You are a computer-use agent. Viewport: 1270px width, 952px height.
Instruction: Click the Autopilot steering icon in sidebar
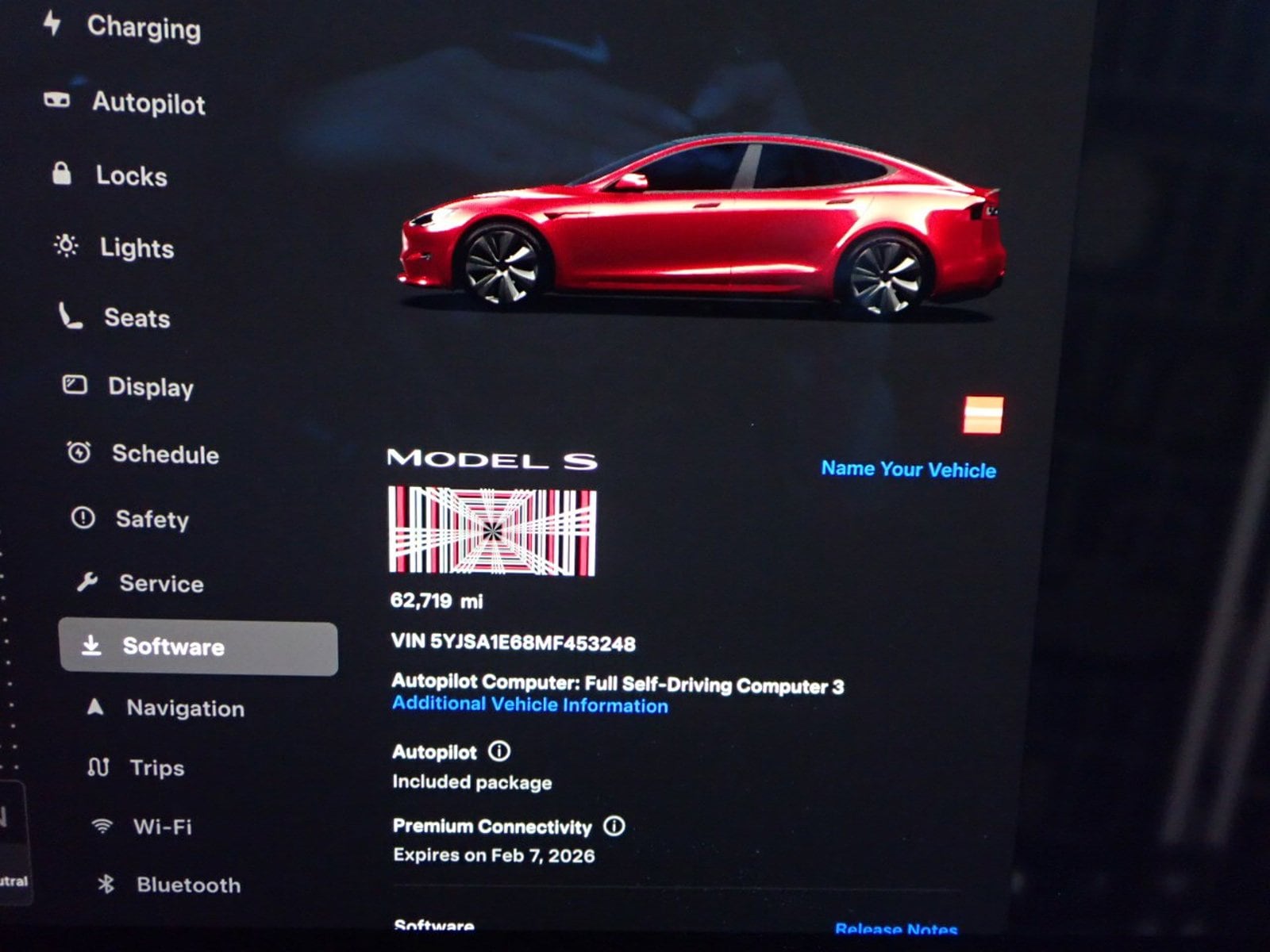tap(56, 100)
